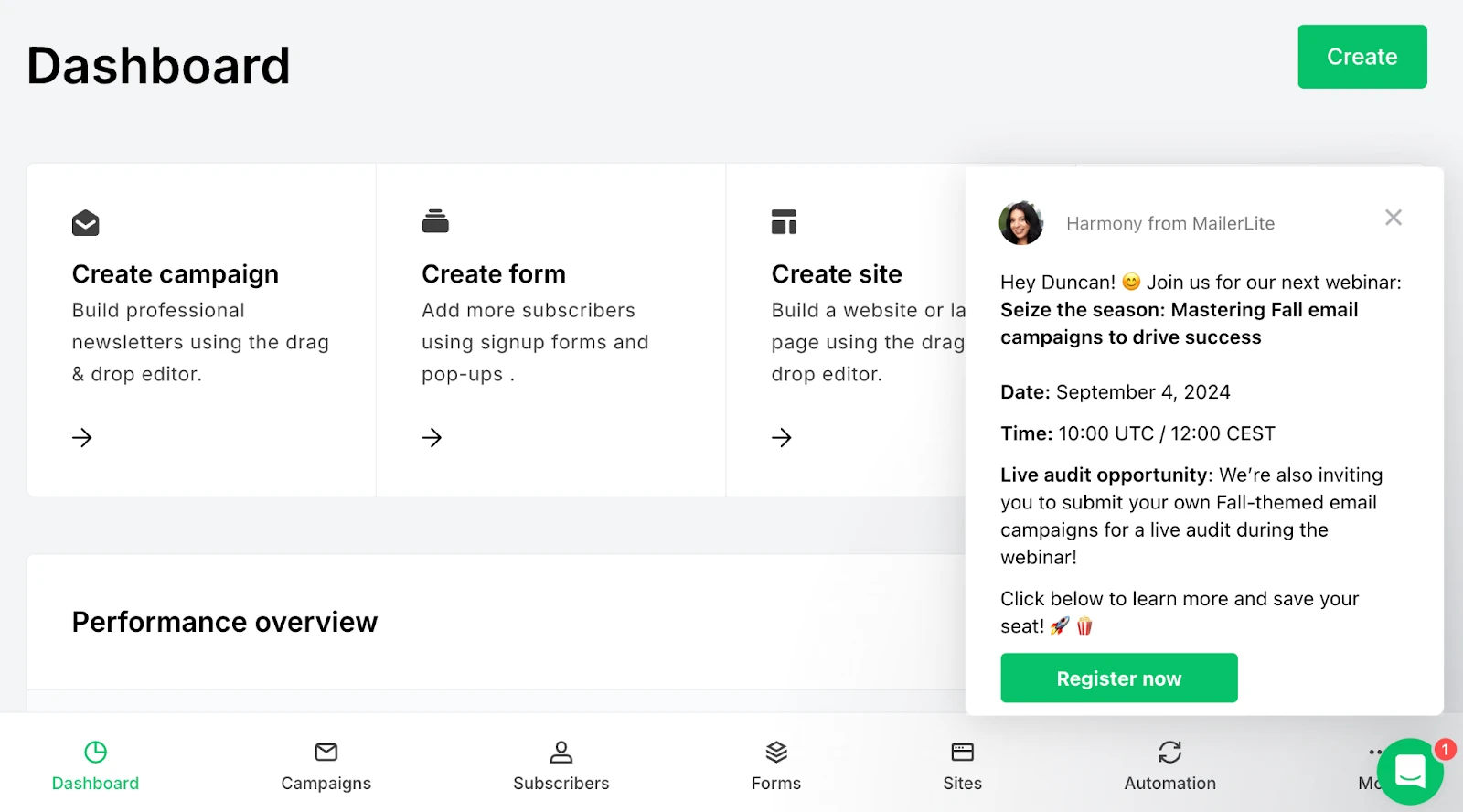1463x812 pixels.
Task: Click the Register now button
Action: point(1118,678)
